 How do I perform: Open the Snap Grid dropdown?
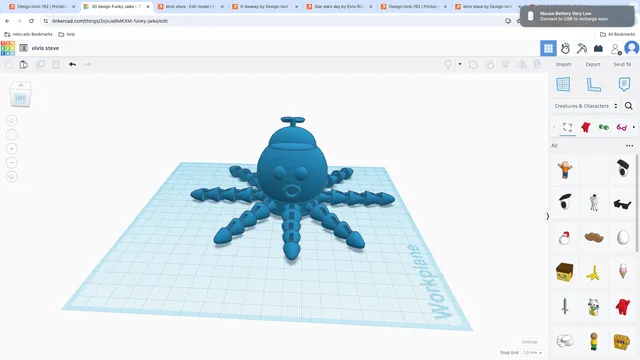[x=533, y=353]
